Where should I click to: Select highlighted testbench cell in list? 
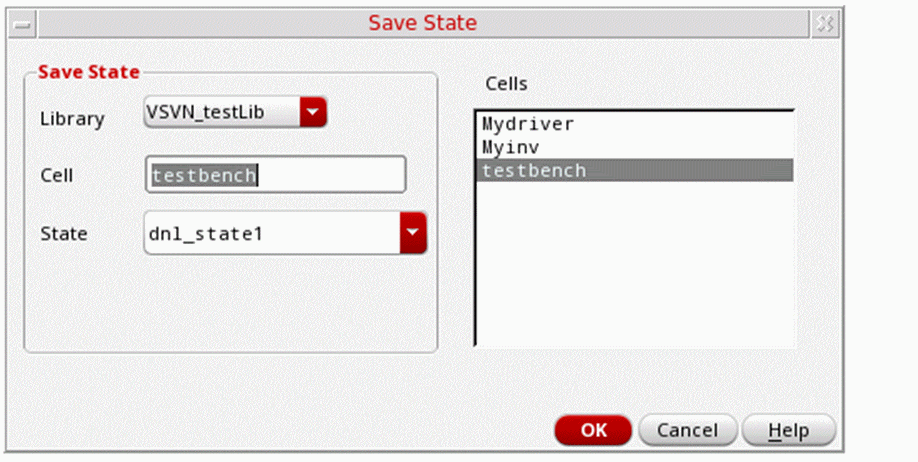tap(533, 171)
